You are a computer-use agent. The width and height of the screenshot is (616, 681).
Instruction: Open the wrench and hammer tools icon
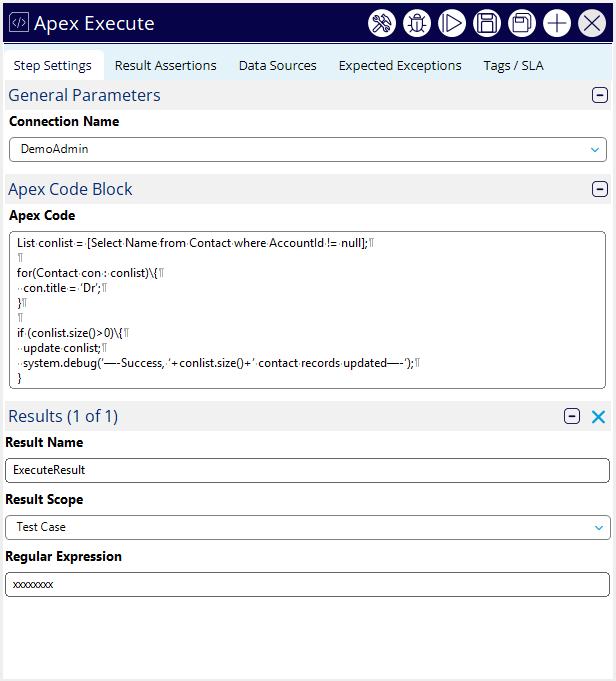coord(382,24)
